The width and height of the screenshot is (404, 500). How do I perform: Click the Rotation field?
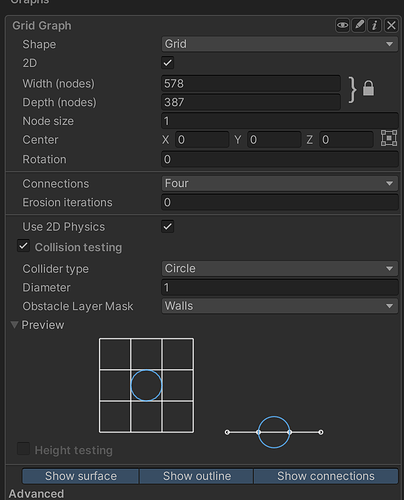(280, 159)
